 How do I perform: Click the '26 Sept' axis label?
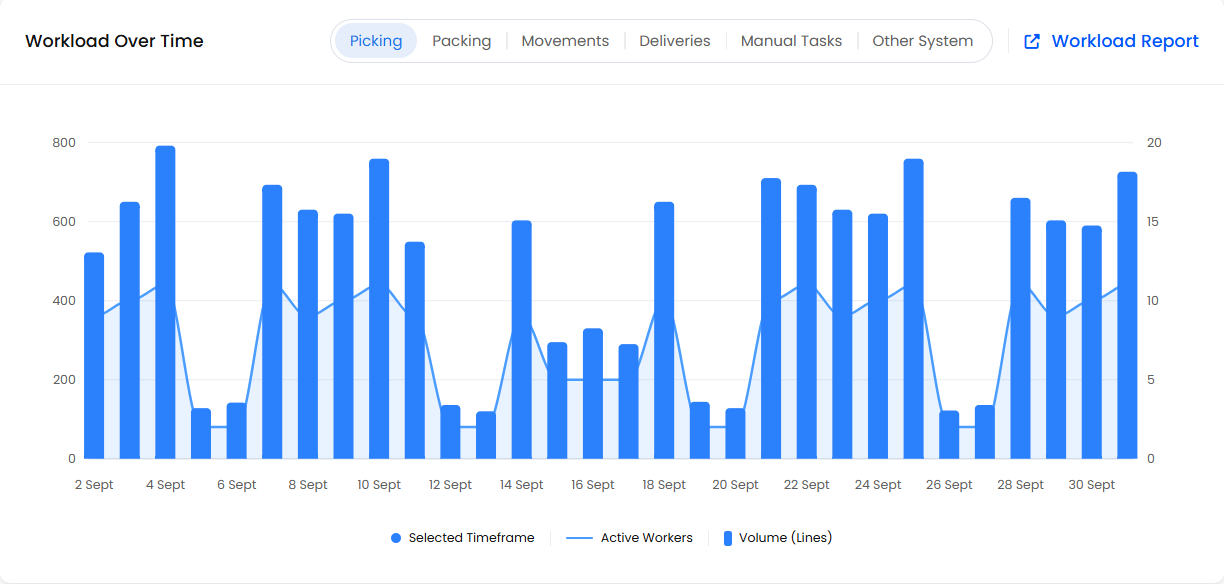pyautogui.click(x=949, y=485)
